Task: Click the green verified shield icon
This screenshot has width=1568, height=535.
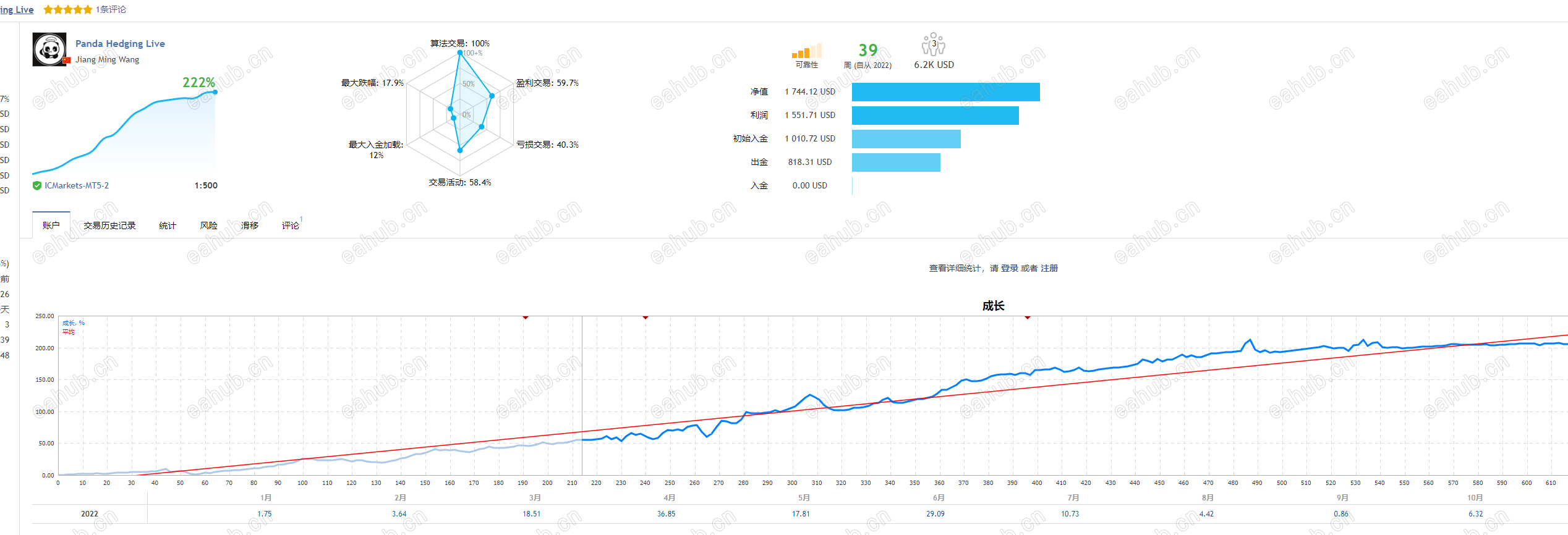Action: (37, 185)
